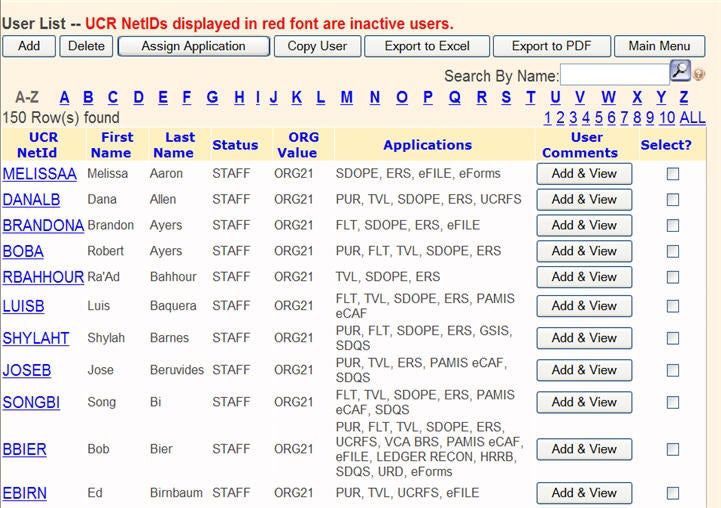
Task: Select the checkbox in the BBIER row
Action: 673,450
